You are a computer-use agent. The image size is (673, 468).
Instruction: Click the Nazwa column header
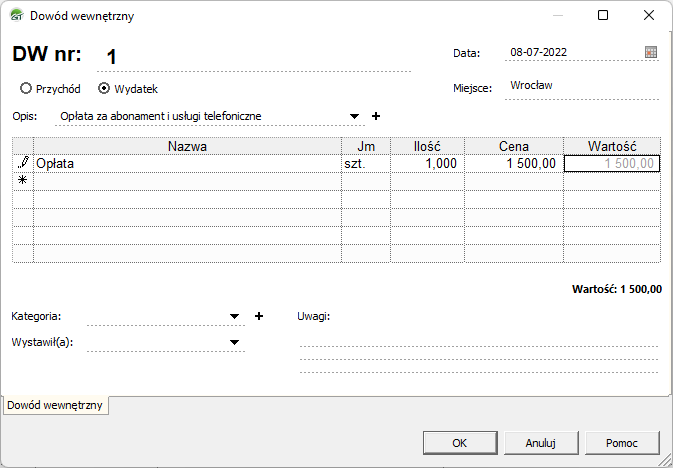pyautogui.click(x=187, y=146)
